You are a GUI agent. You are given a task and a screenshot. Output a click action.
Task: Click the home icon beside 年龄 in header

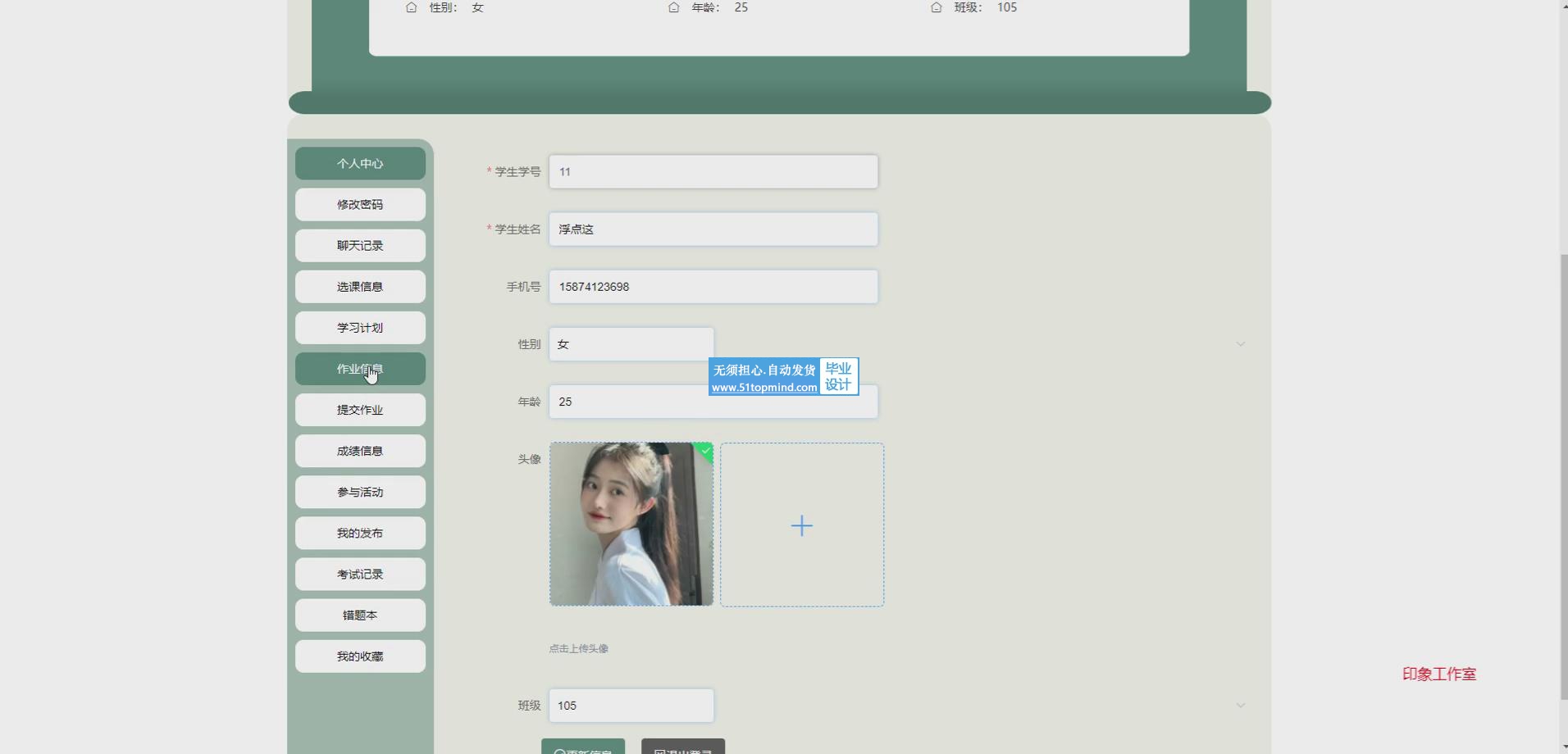[x=673, y=7]
